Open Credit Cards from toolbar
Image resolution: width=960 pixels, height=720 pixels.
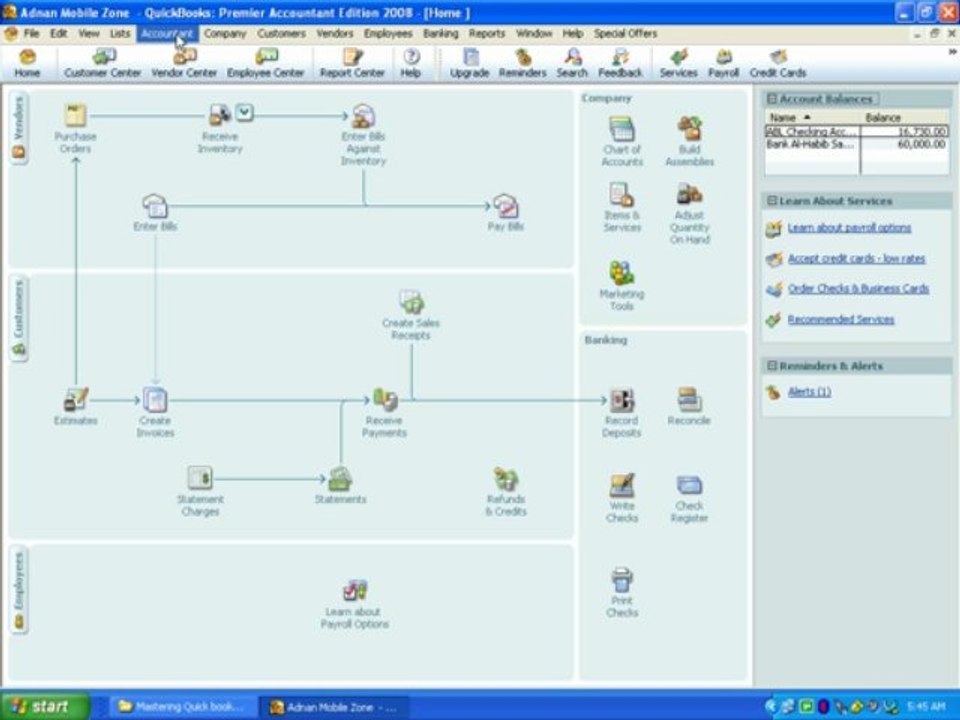coord(778,64)
